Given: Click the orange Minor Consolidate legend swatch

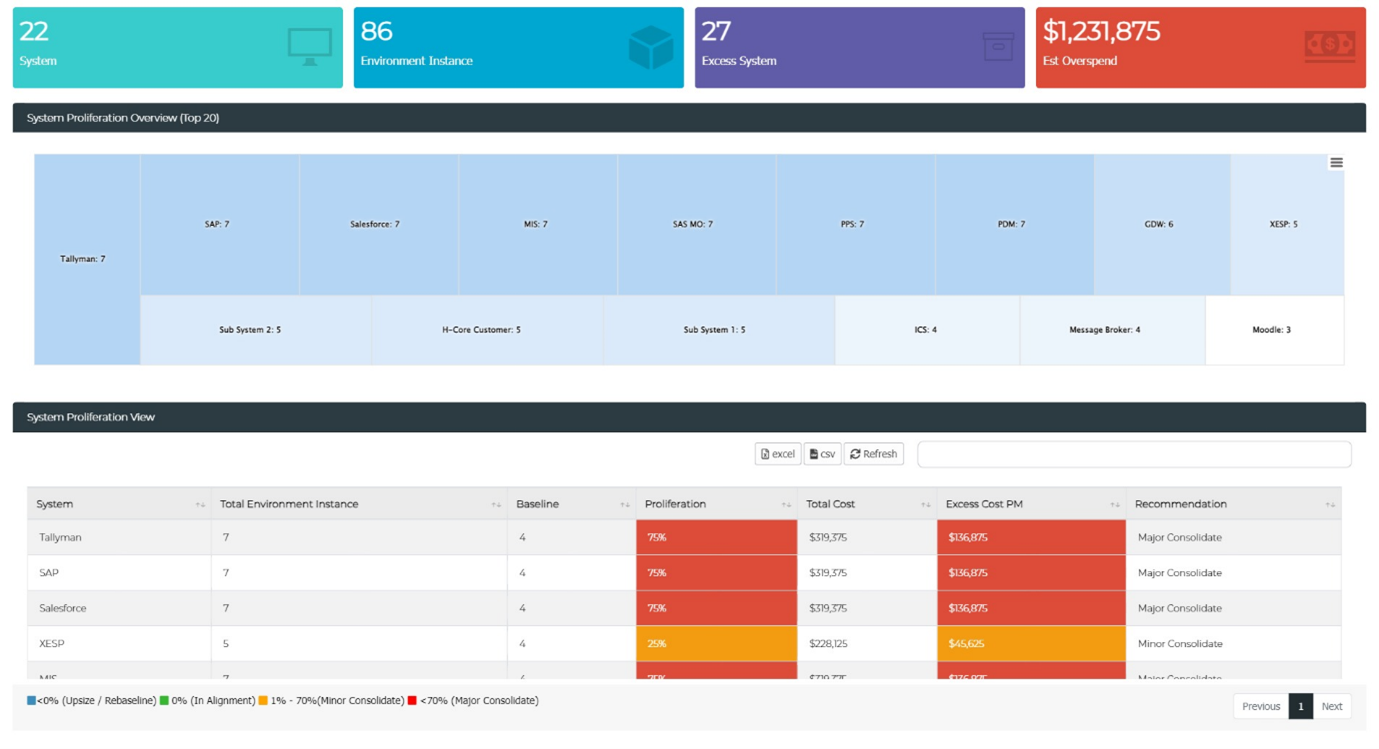Looking at the screenshot, I should (263, 701).
